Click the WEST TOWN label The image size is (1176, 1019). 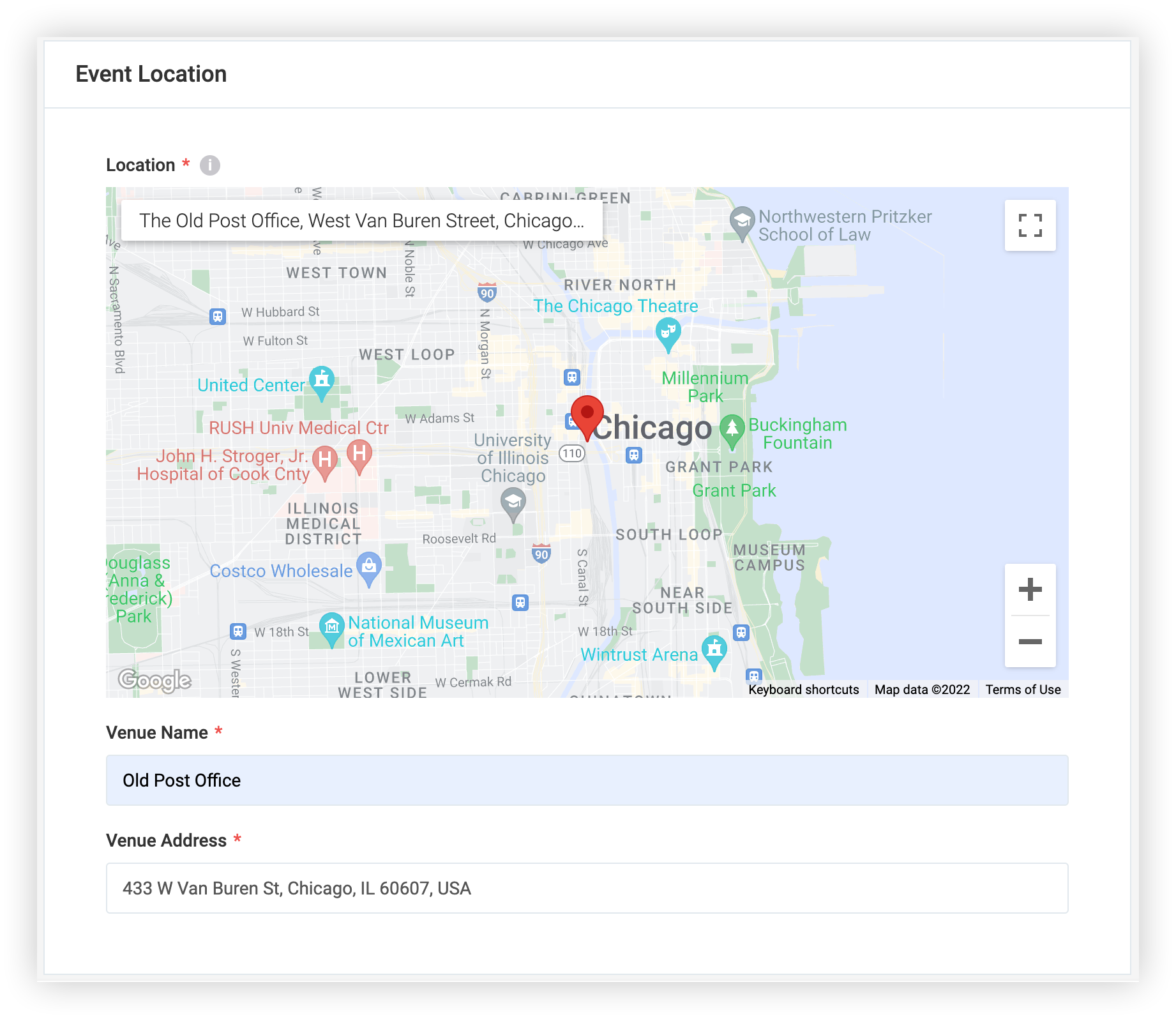point(336,273)
